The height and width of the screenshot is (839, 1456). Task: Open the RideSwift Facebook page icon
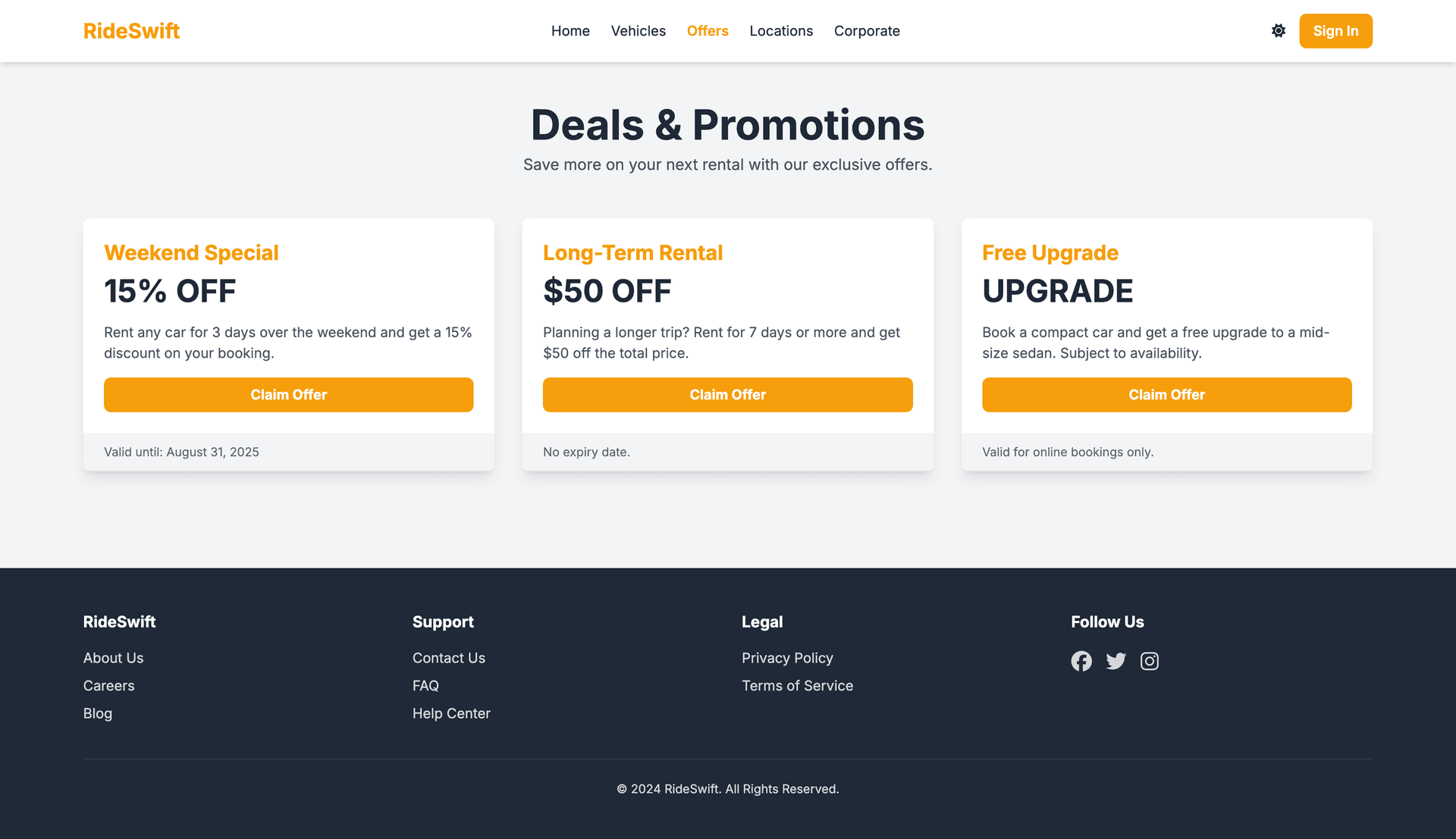(1081, 661)
